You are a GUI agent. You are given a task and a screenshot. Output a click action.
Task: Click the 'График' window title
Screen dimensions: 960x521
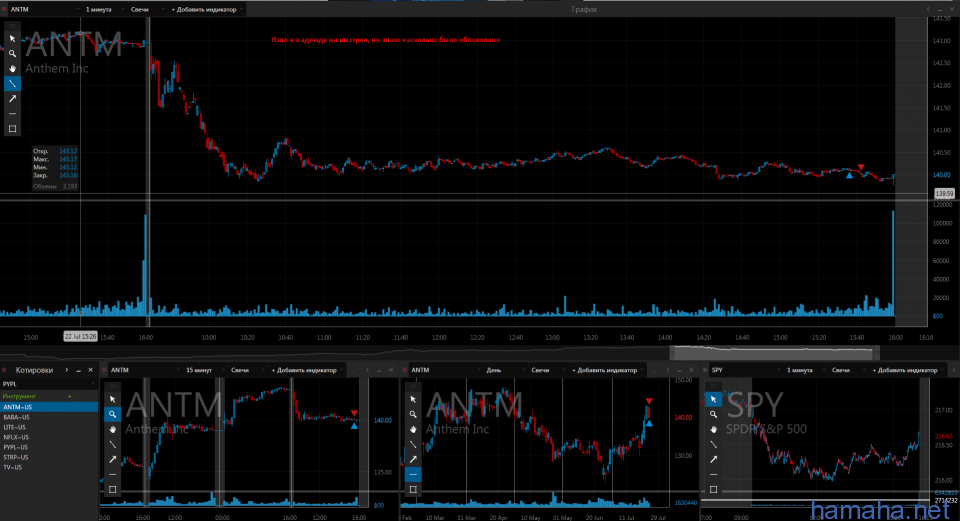584,9
